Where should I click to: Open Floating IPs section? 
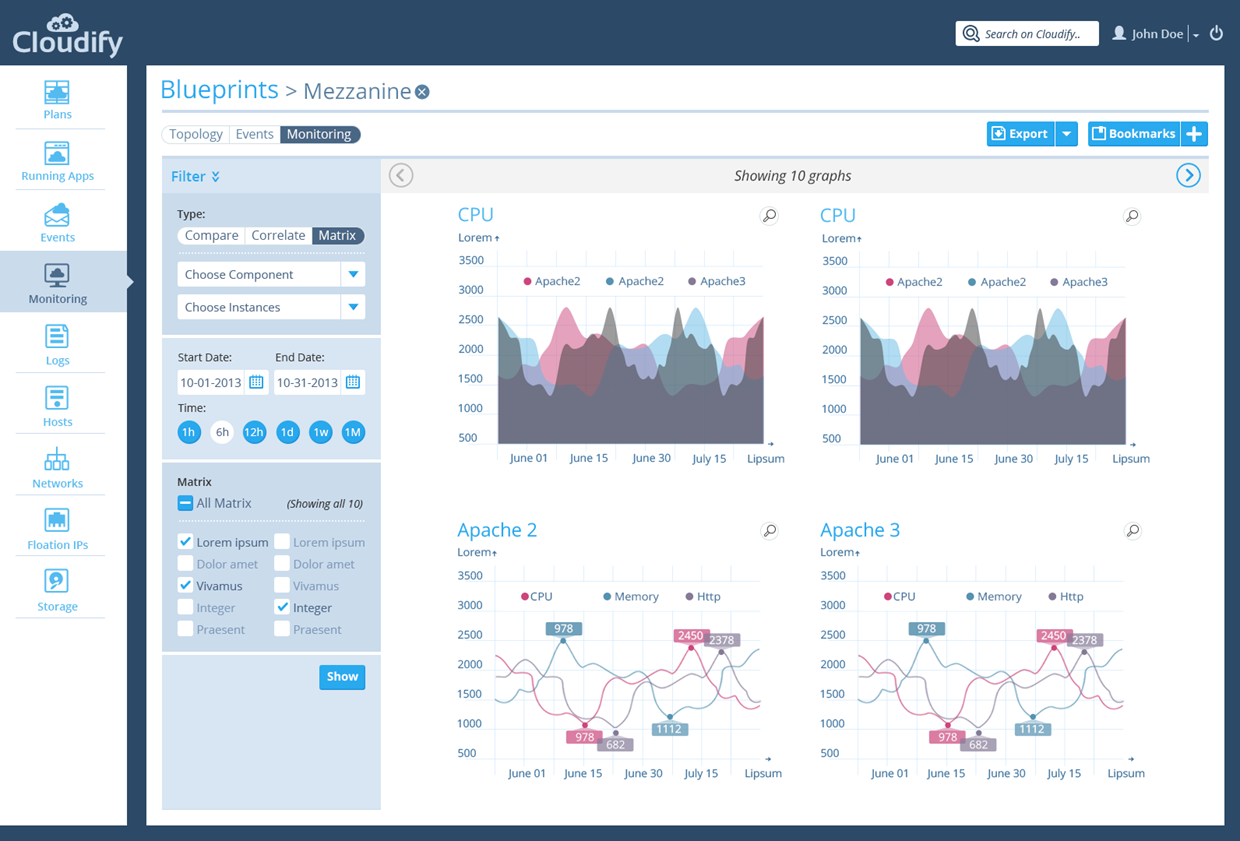[57, 528]
